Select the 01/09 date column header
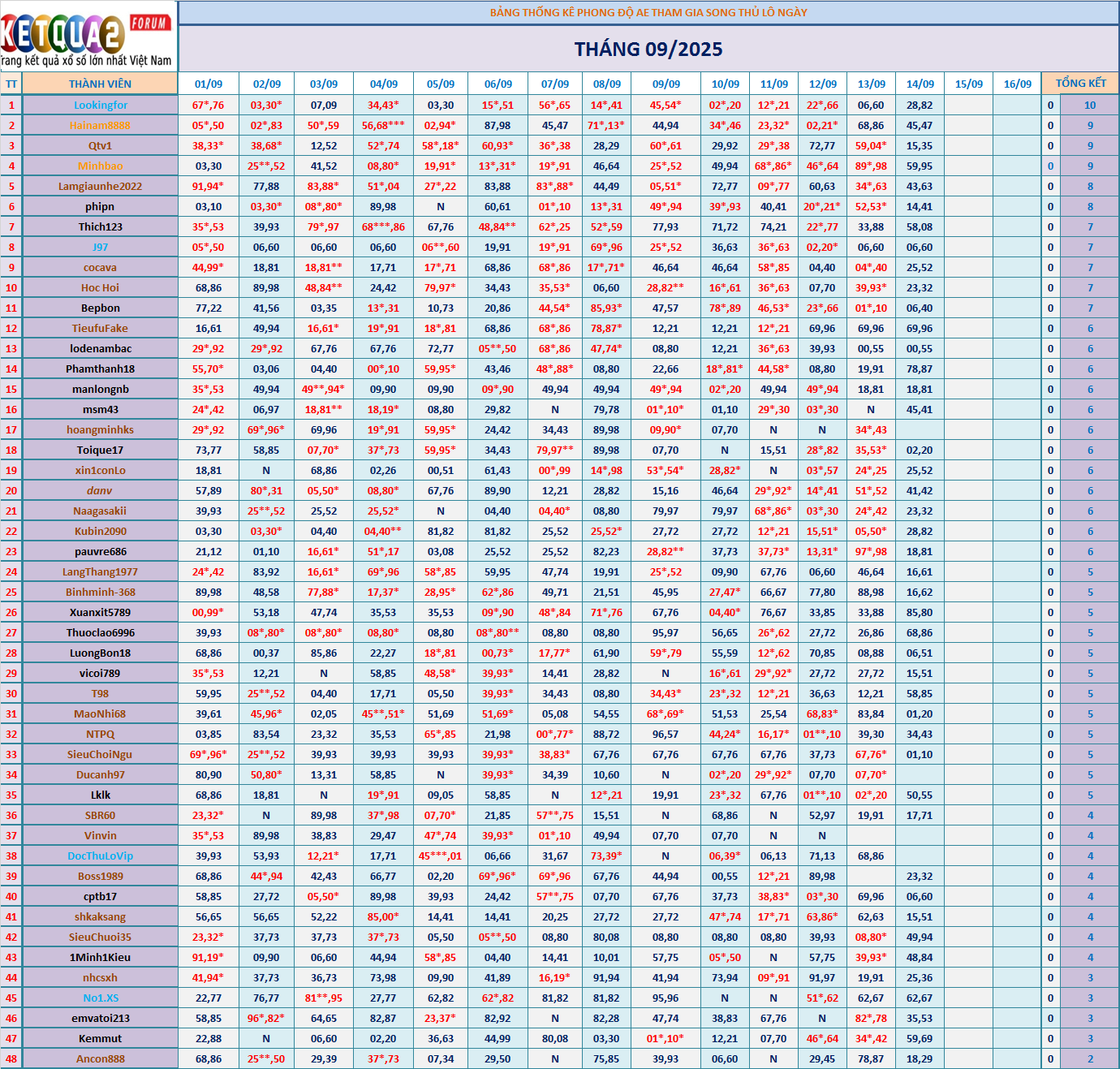This screenshot has width=1120, height=1069. [209, 84]
